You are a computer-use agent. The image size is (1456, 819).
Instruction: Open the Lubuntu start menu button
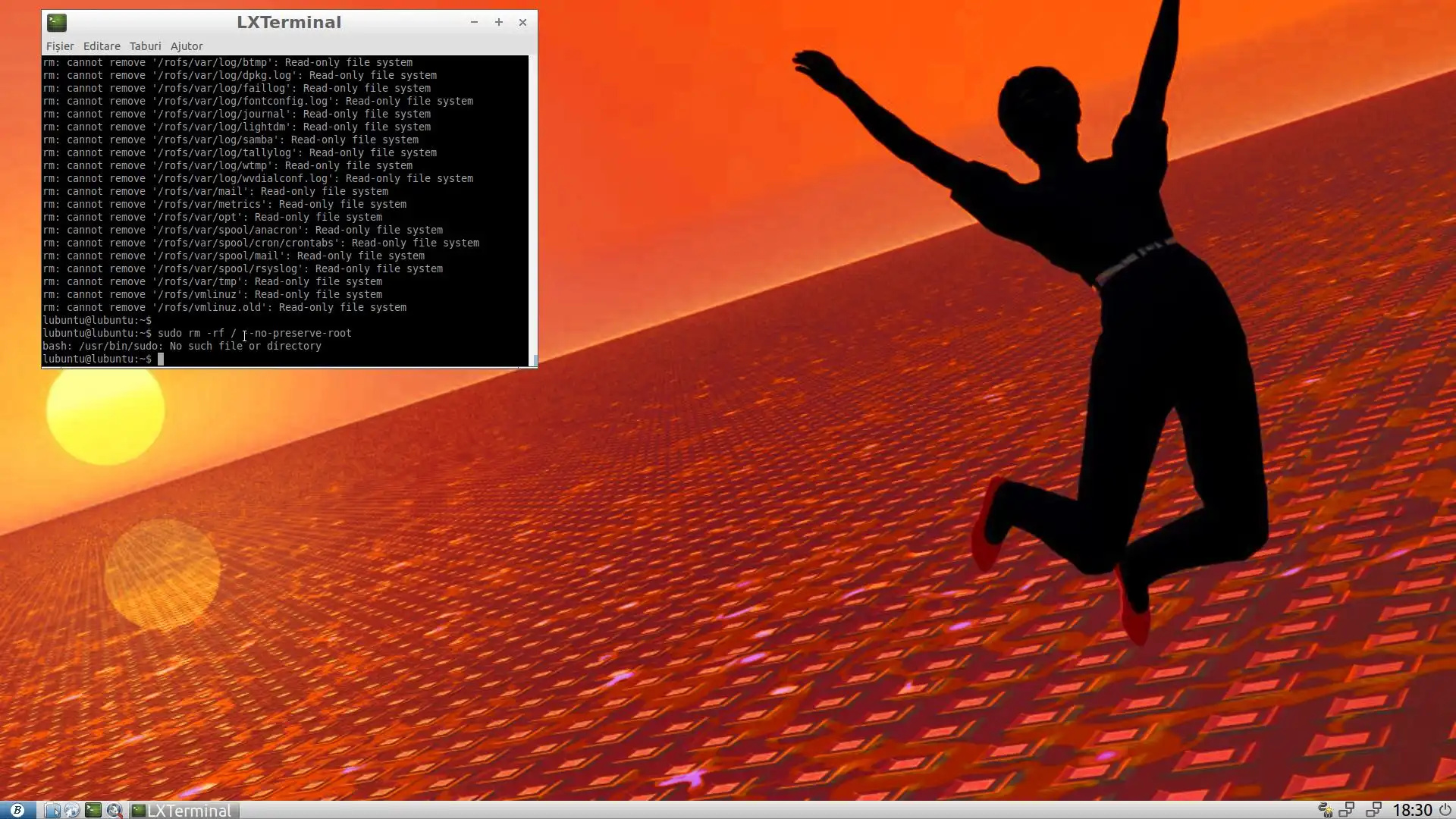click(x=17, y=810)
